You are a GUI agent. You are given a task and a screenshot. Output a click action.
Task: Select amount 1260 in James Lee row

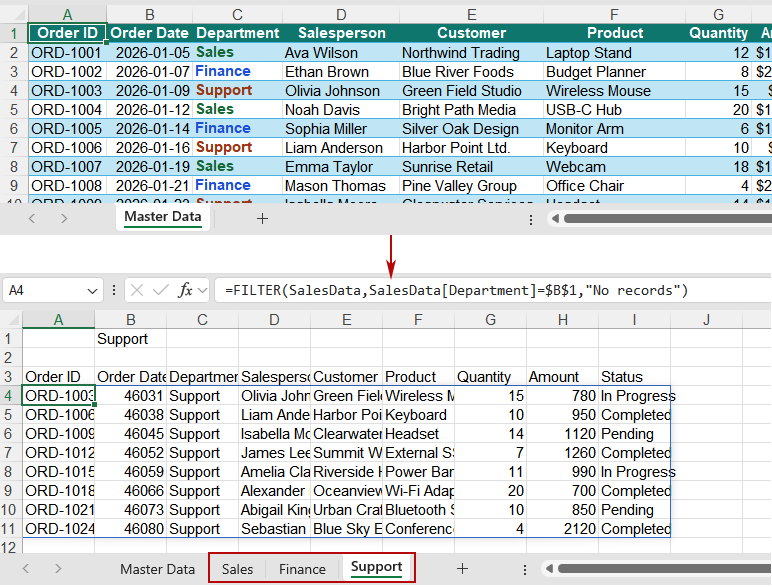pyautogui.click(x=562, y=453)
